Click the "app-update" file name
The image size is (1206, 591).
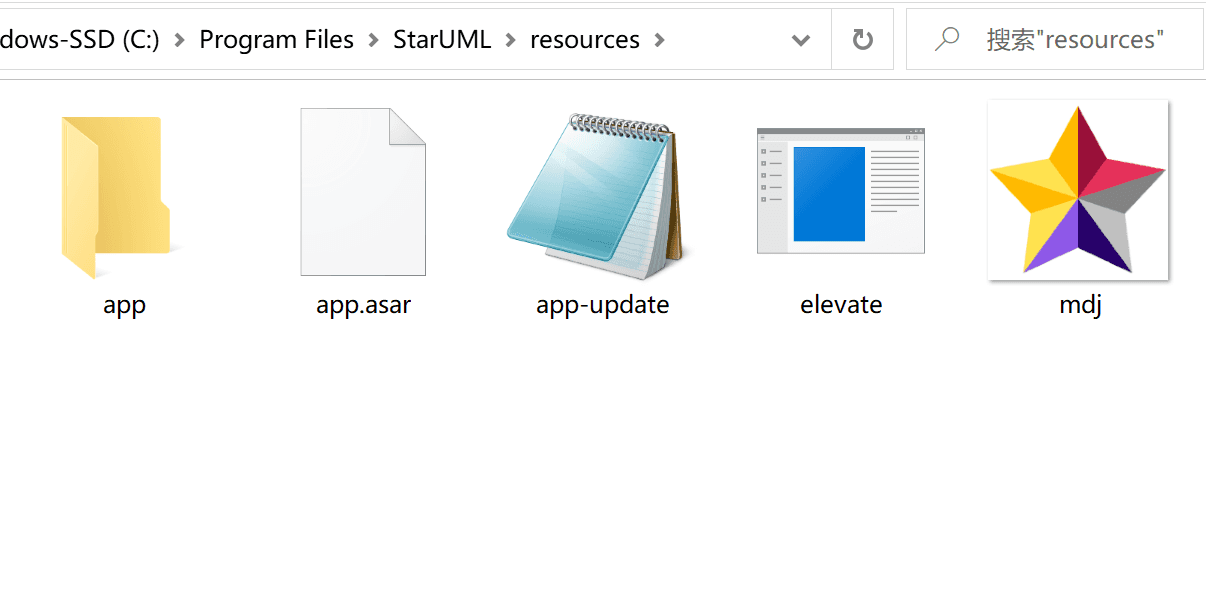click(x=602, y=305)
